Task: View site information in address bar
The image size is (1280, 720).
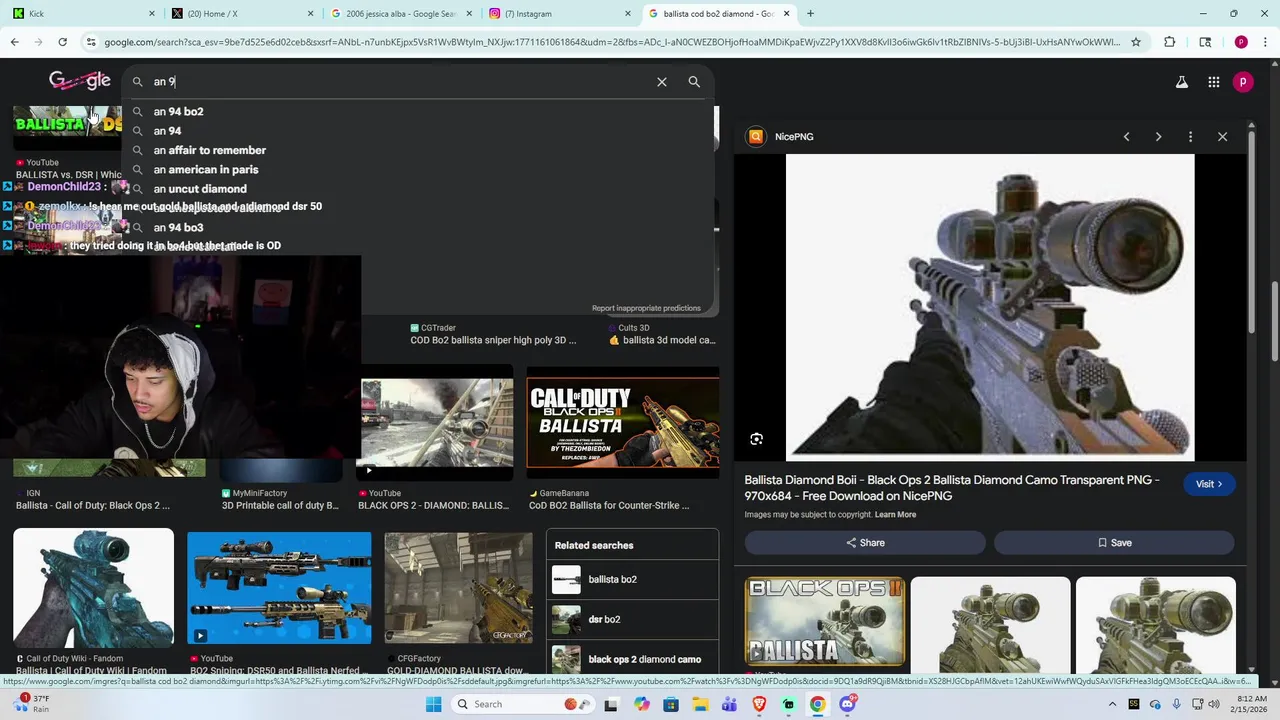Action: point(91,42)
